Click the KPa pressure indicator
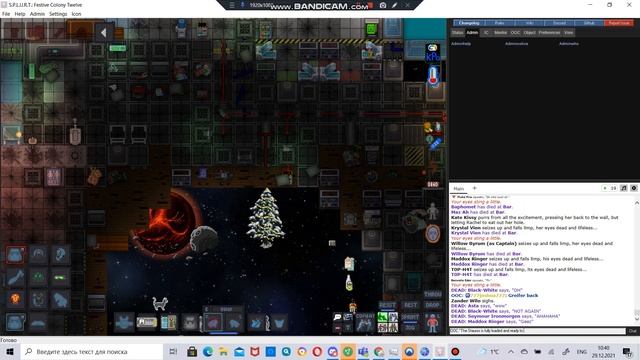 [433, 53]
